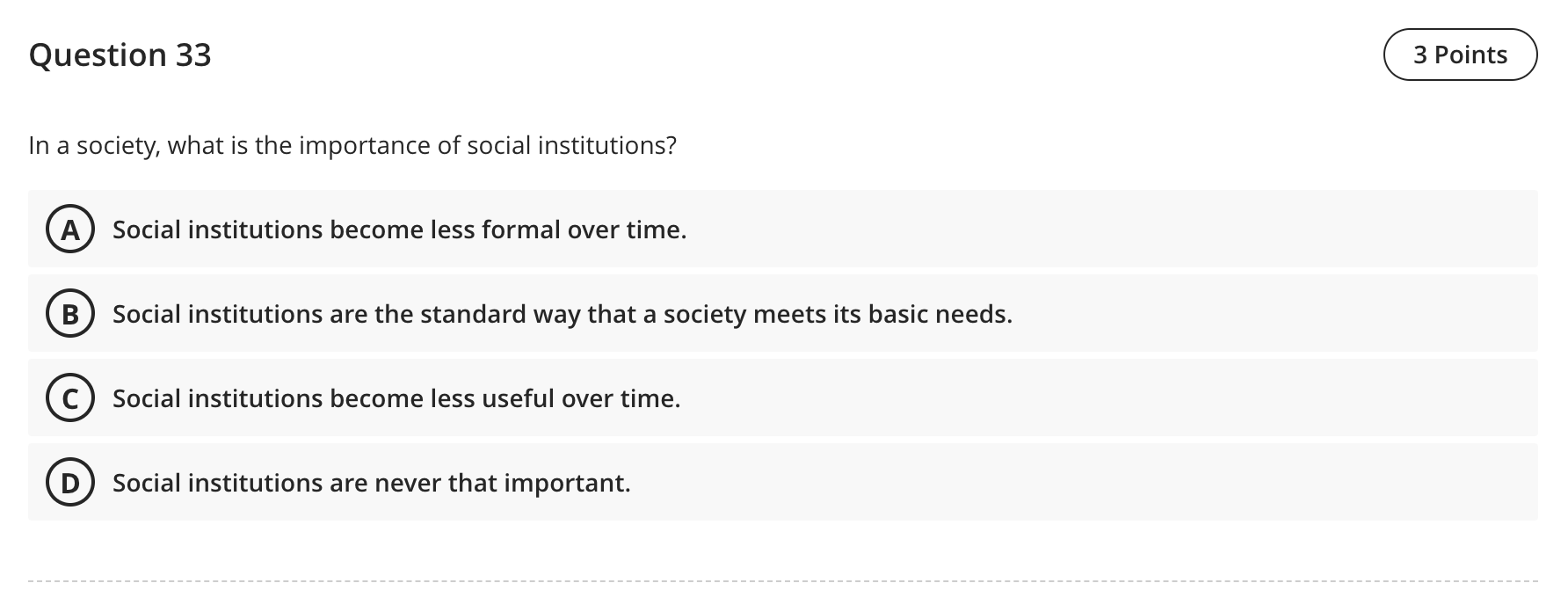Click the Question 33 heading
The image size is (1568, 605).
[120, 55]
